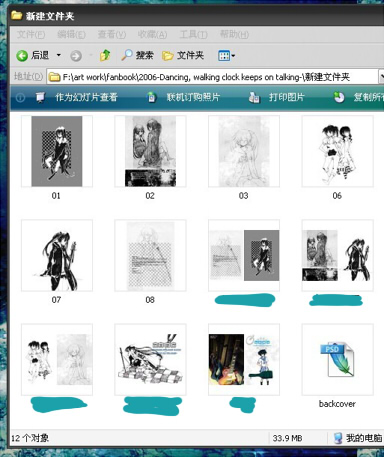Select the backcover PSD file icon
384x457 pixels.
click(337, 359)
